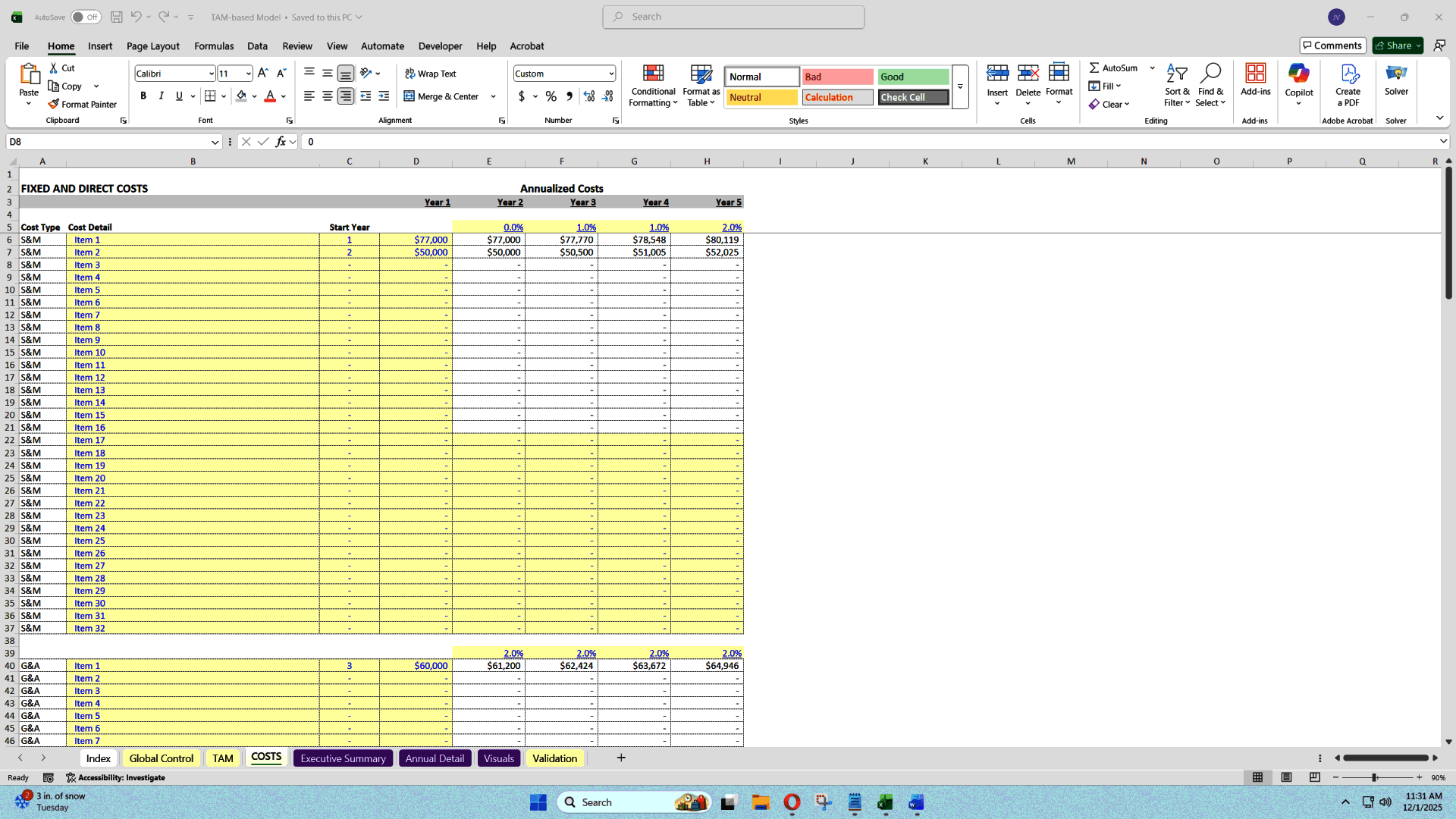Screen dimensions: 1456x819
Task: Open the Executive Summary sheet
Action: [343, 758]
